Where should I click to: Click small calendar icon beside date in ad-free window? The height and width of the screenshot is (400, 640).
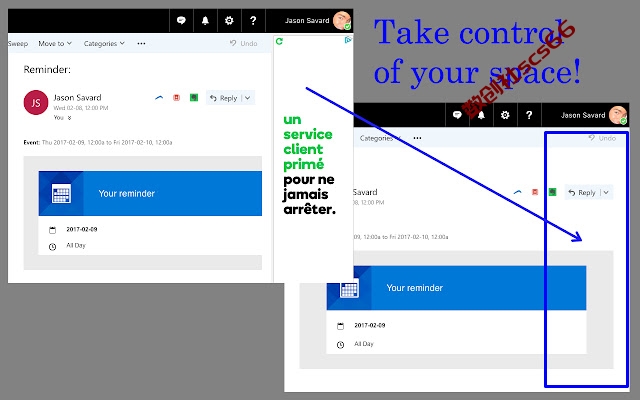(x=340, y=326)
